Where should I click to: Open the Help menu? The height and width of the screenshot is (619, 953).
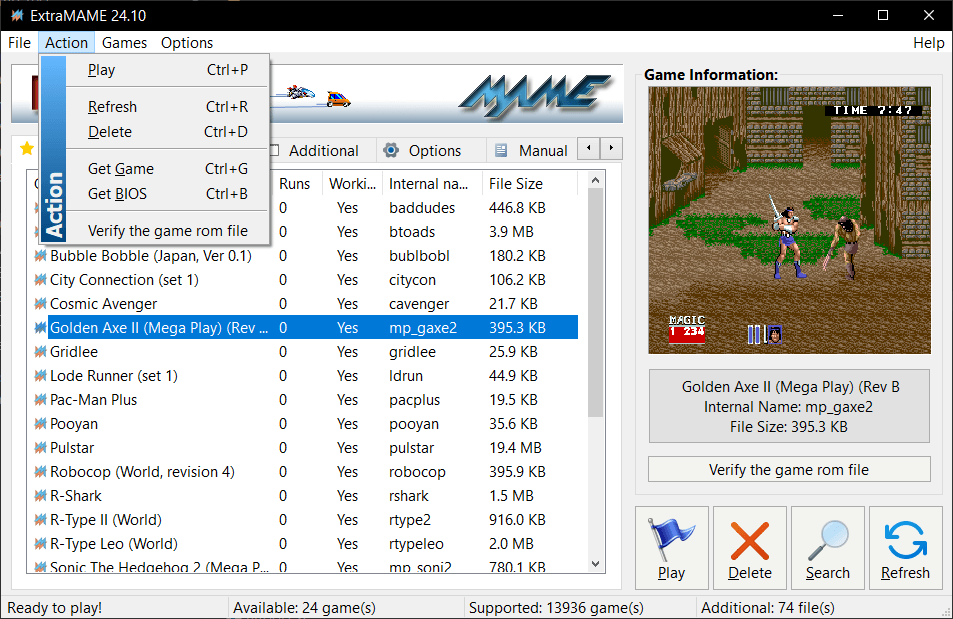click(928, 43)
